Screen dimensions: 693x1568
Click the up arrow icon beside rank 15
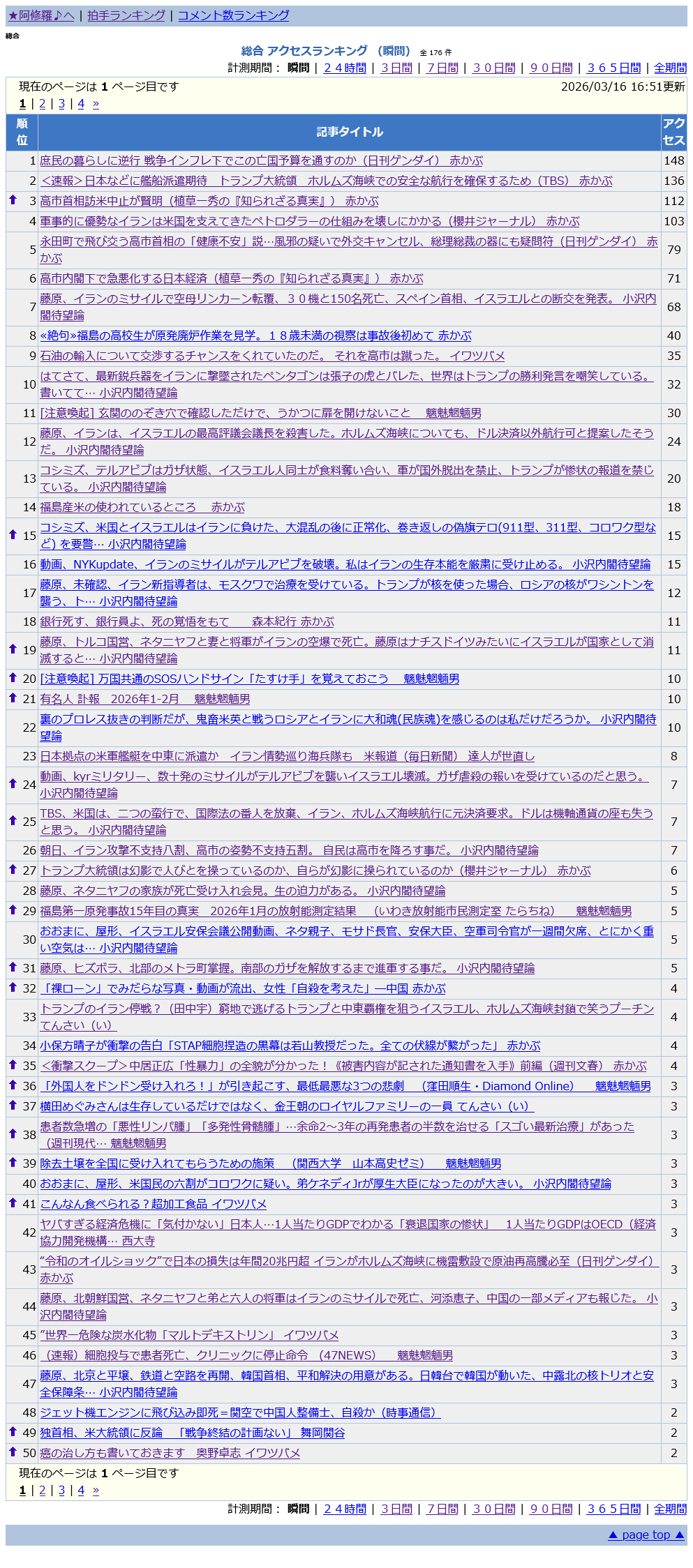click(x=13, y=535)
